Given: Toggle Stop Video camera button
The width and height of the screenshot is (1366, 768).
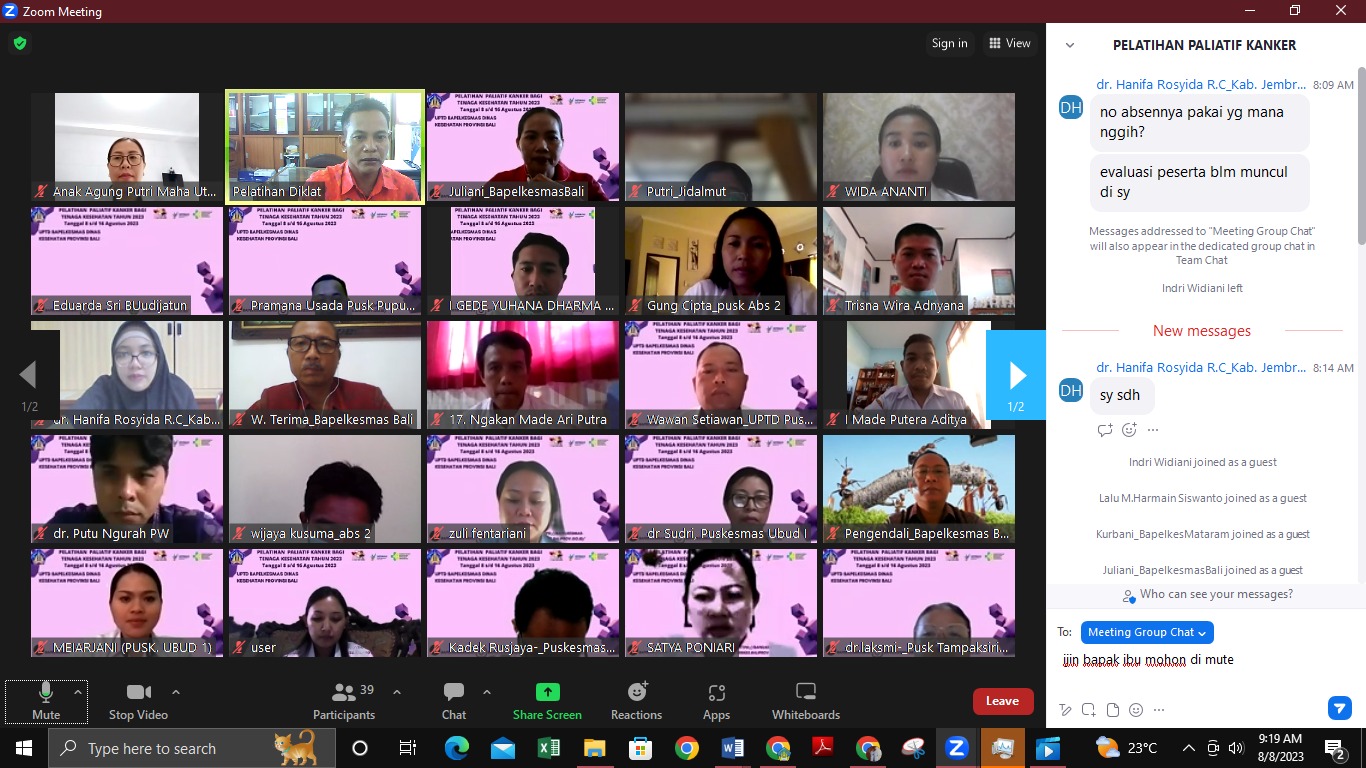Looking at the screenshot, I should pyautogui.click(x=138, y=699).
